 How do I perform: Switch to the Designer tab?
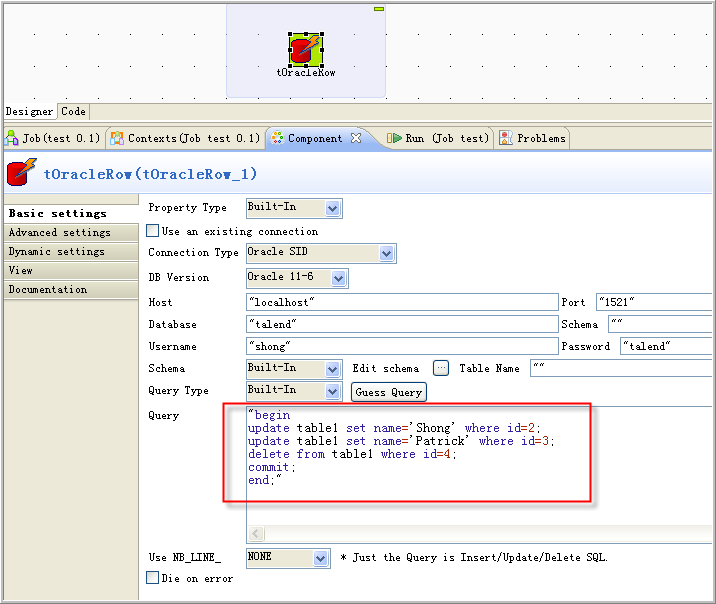pos(29,111)
